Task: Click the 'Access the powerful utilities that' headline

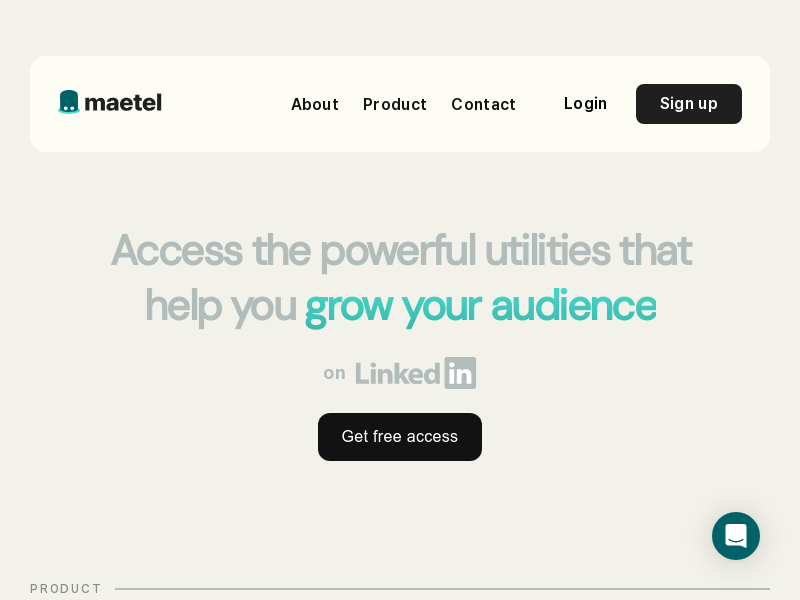Action: pos(402,251)
